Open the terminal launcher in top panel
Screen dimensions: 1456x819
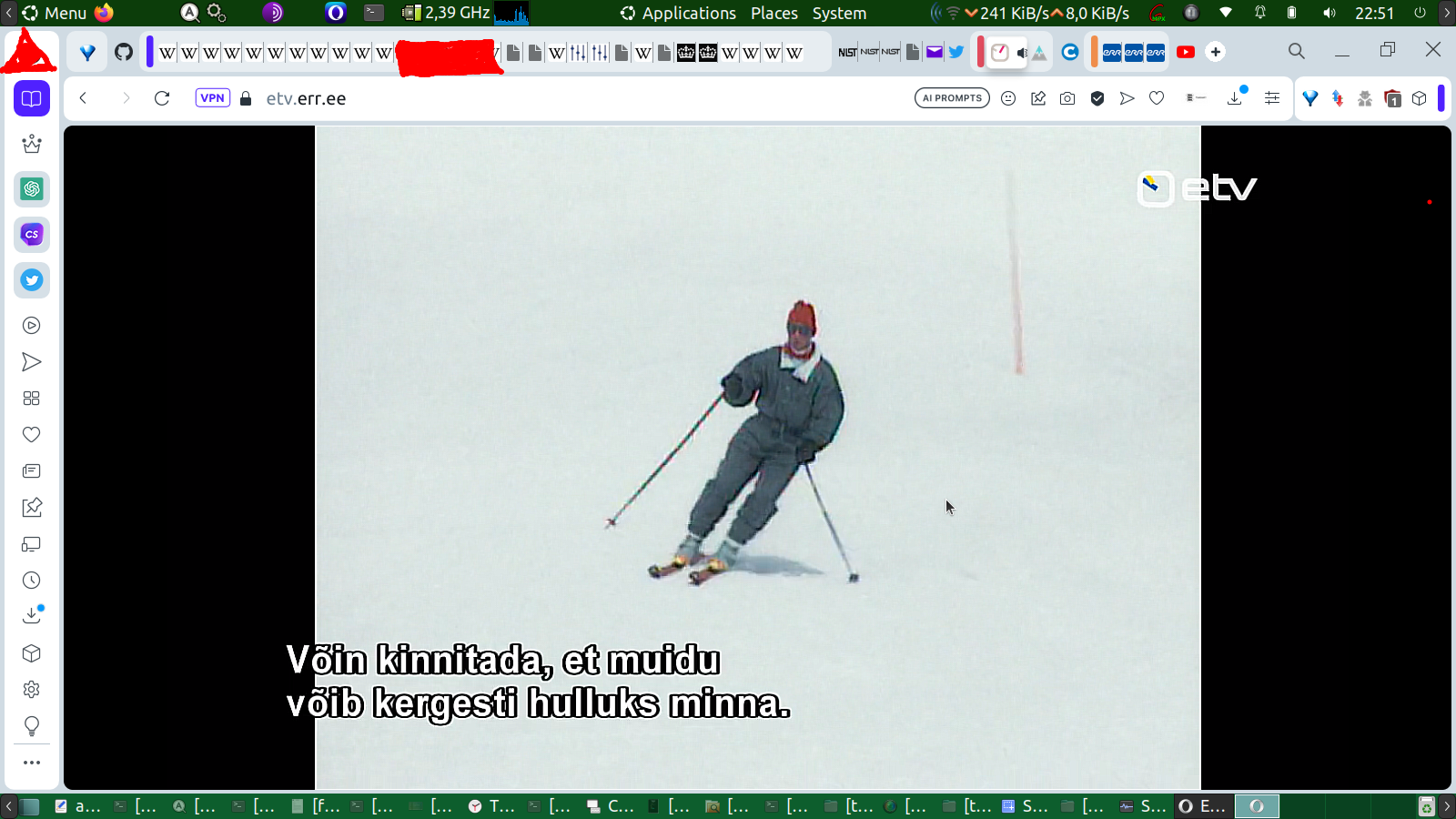click(x=374, y=13)
